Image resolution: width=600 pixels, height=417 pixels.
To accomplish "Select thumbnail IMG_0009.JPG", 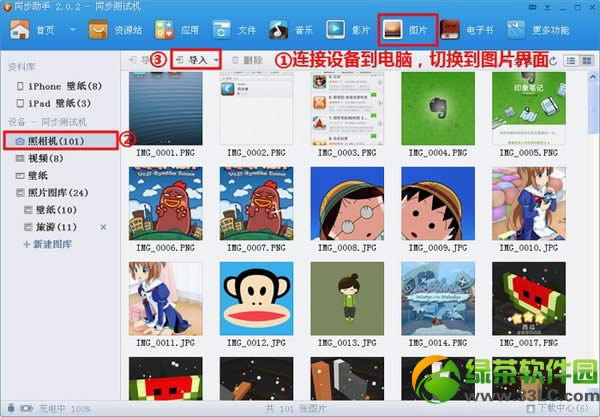I will point(438,204).
